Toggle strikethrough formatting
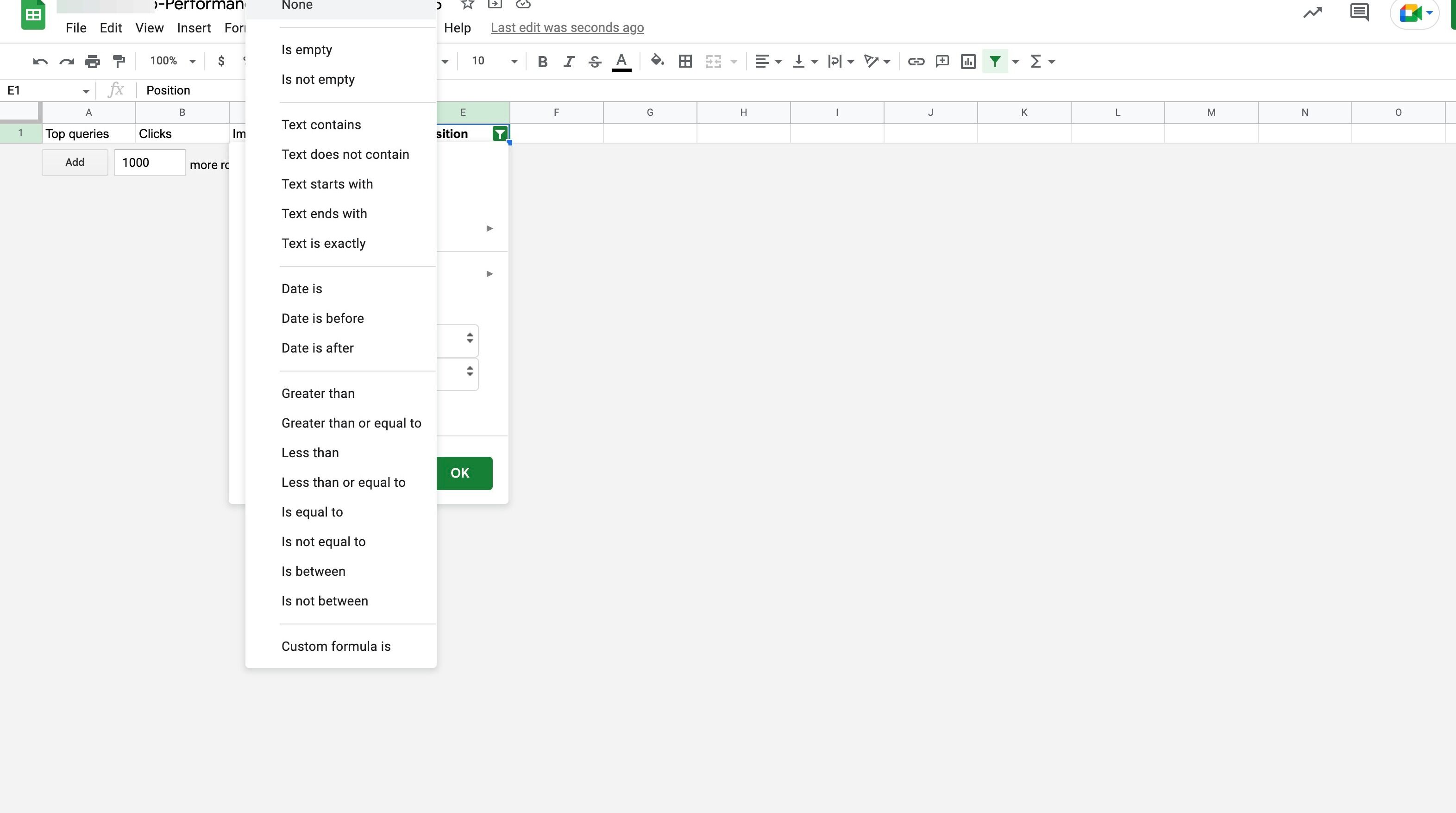This screenshot has height=813, width=1456. coord(595,61)
